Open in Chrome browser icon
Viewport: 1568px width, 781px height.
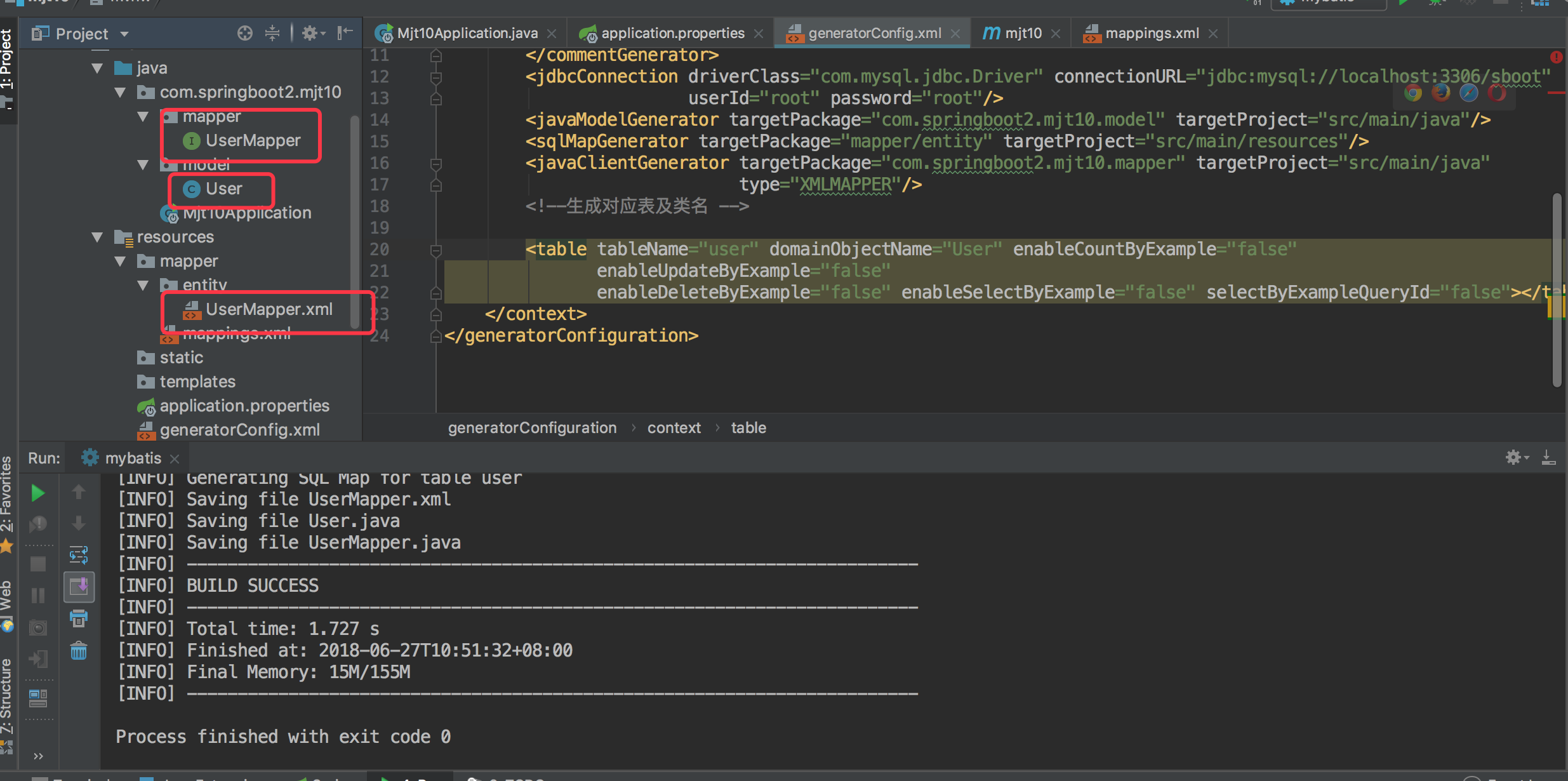1412,93
